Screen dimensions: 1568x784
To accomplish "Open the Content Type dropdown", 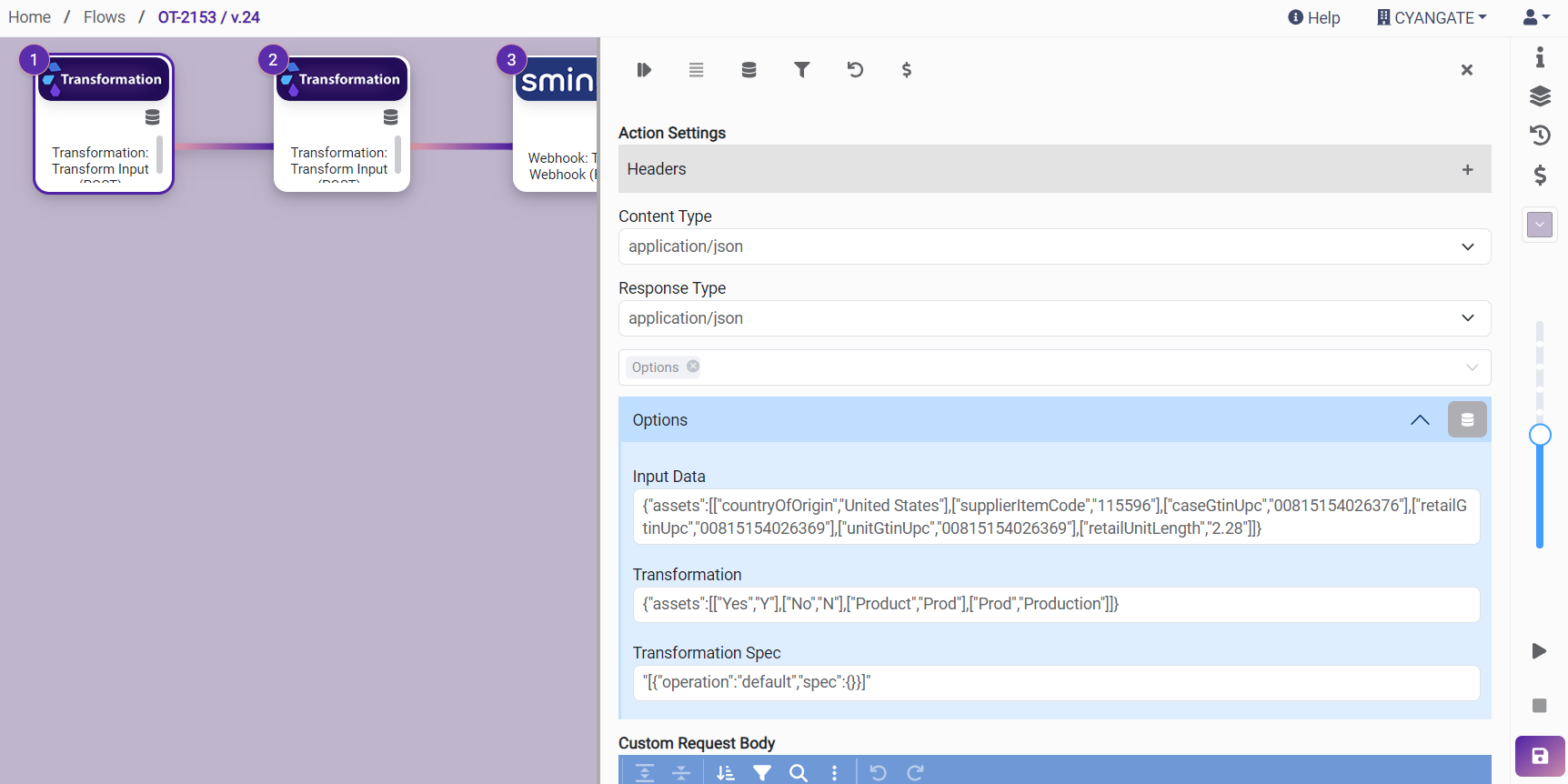I will [x=1054, y=246].
